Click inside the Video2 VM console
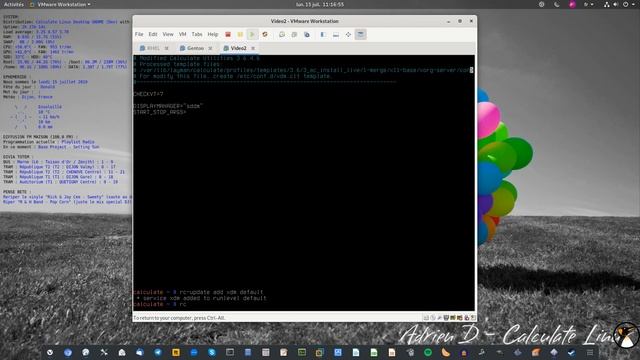 tap(304, 183)
